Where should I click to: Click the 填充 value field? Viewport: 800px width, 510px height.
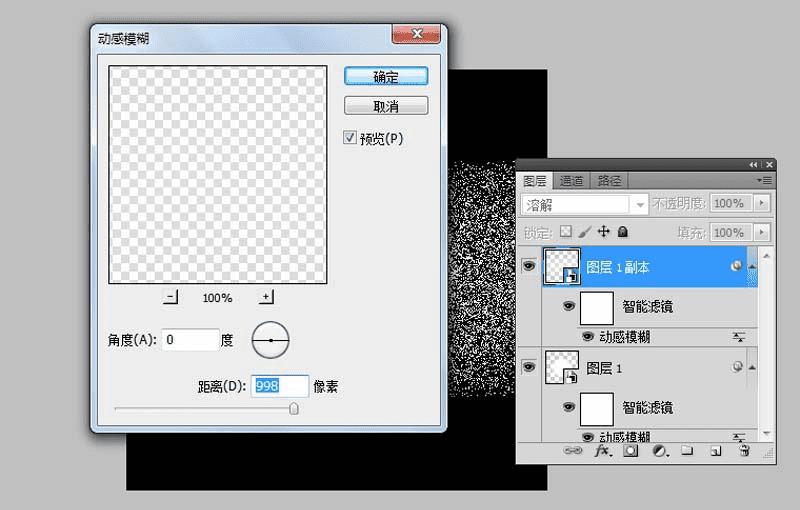coord(731,233)
